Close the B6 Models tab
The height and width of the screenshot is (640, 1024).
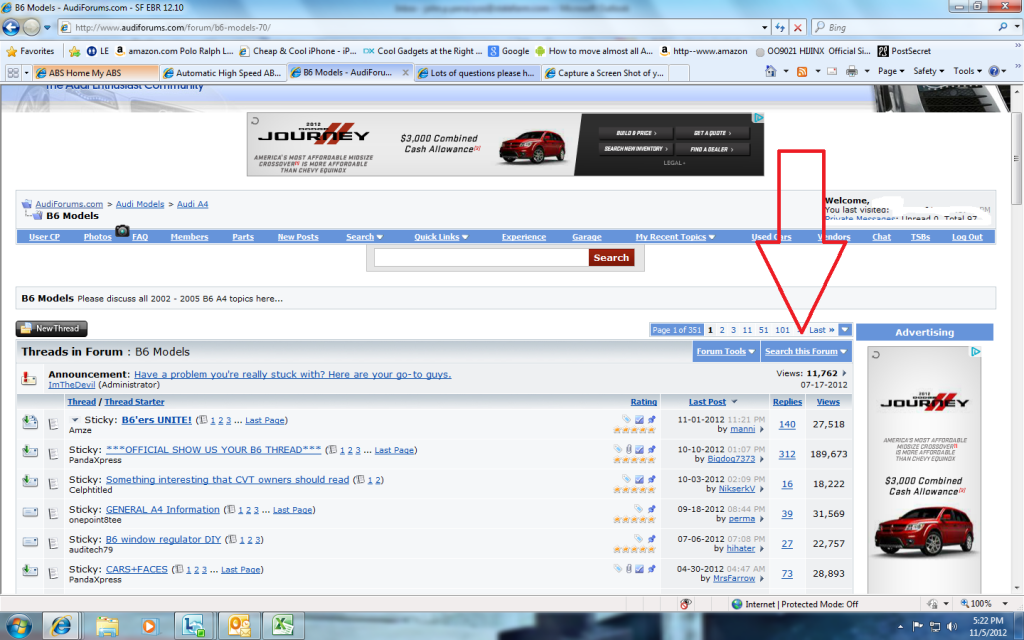(406, 72)
